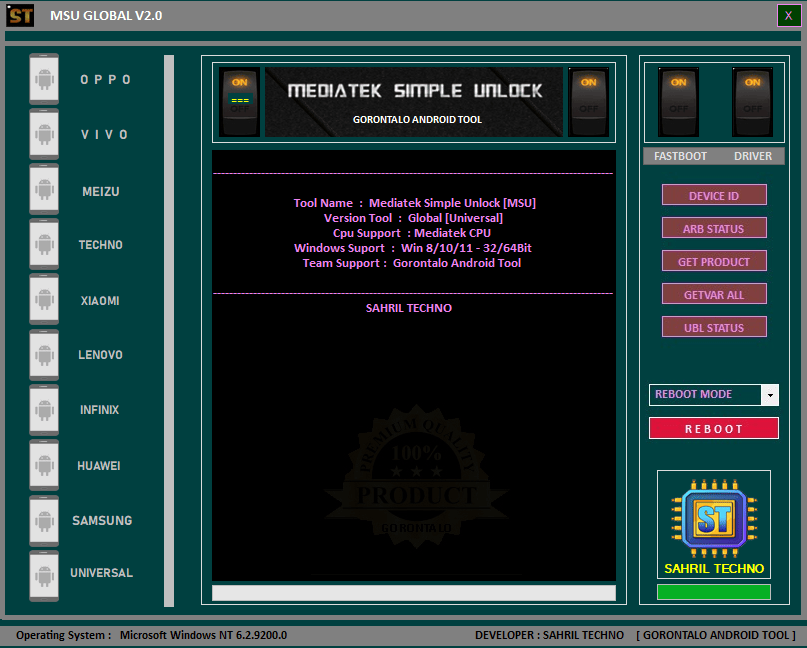807x648 pixels.
Task: Select the OPPO brand icon
Action: [44, 79]
